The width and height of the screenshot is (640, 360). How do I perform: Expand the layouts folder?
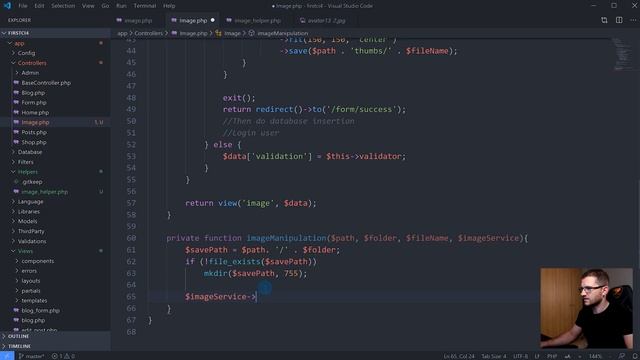(x=55, y=281)
